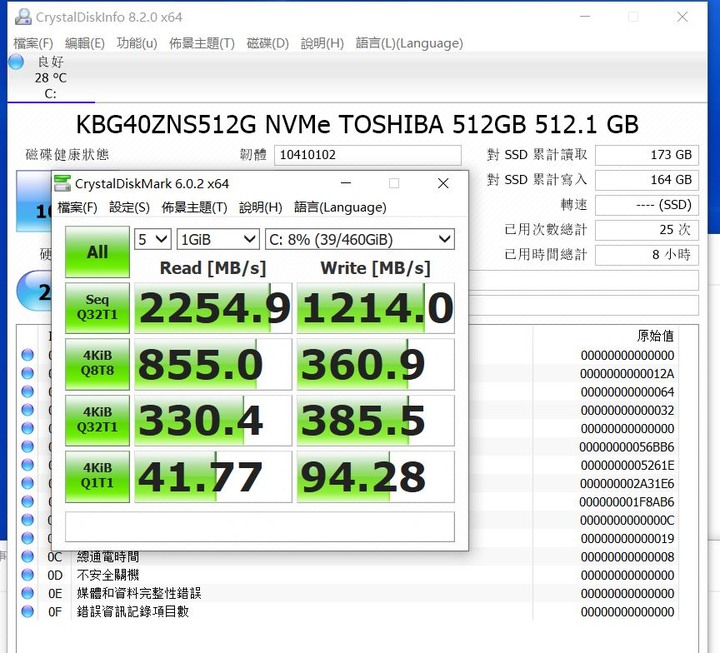Click the 4KiB Q32T1 write result 385.5
The image size is (720, 653).
point(376,420)
